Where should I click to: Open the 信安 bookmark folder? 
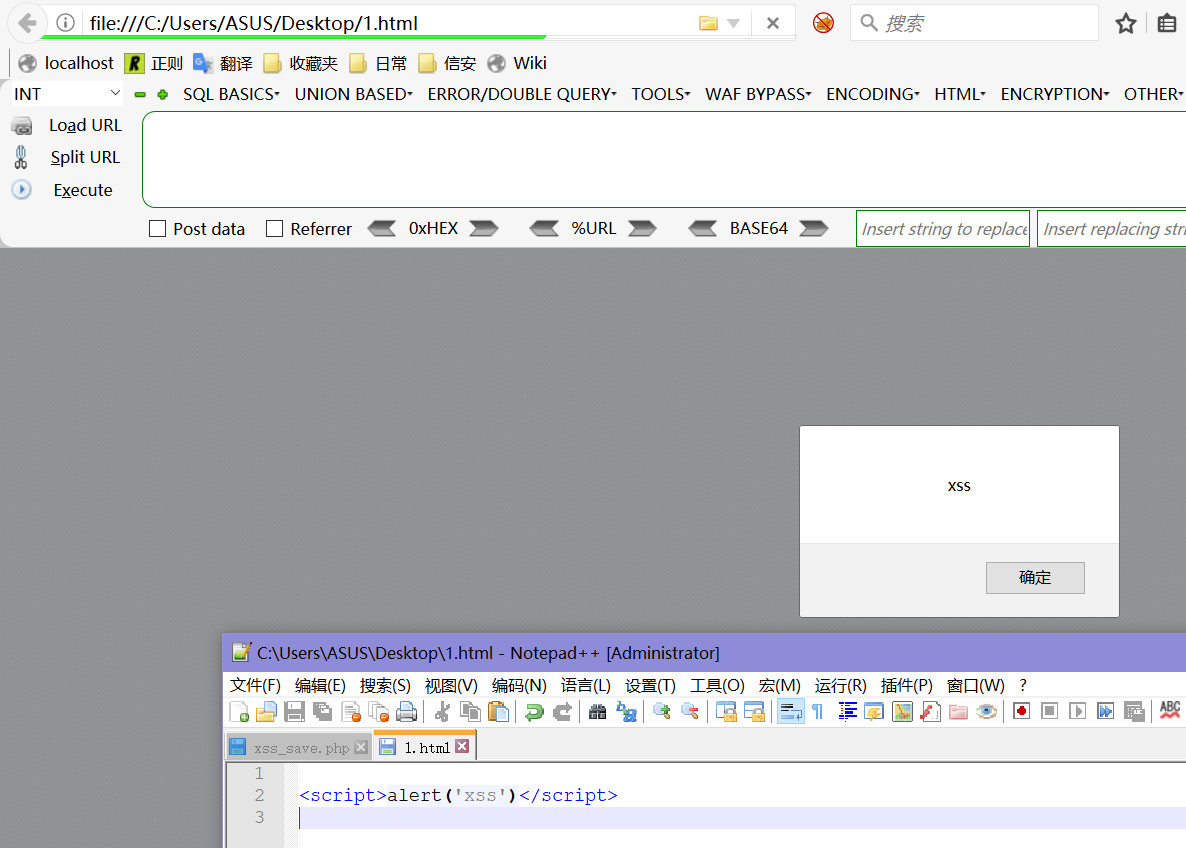click(447, 64)
